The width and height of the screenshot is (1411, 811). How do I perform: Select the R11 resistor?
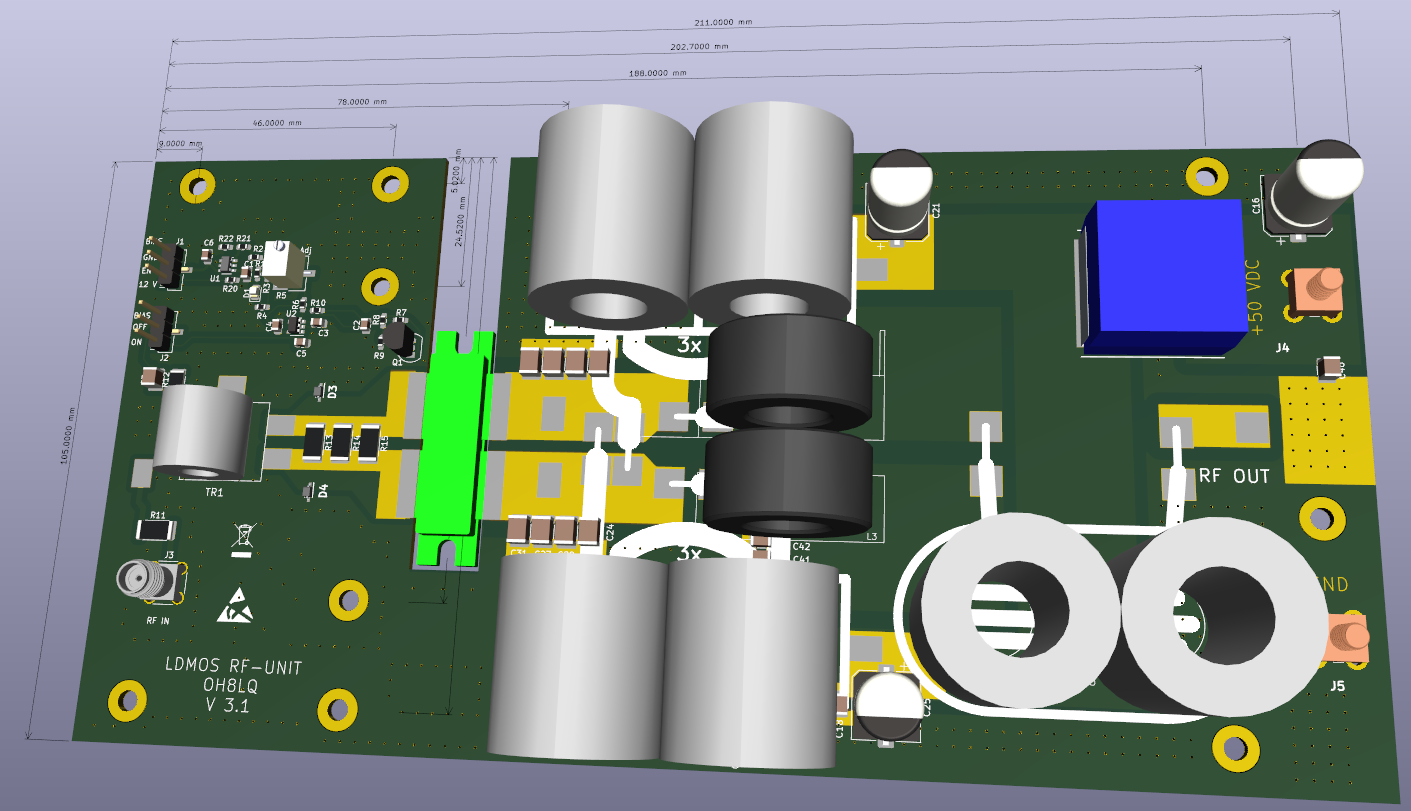coord(157,530)
